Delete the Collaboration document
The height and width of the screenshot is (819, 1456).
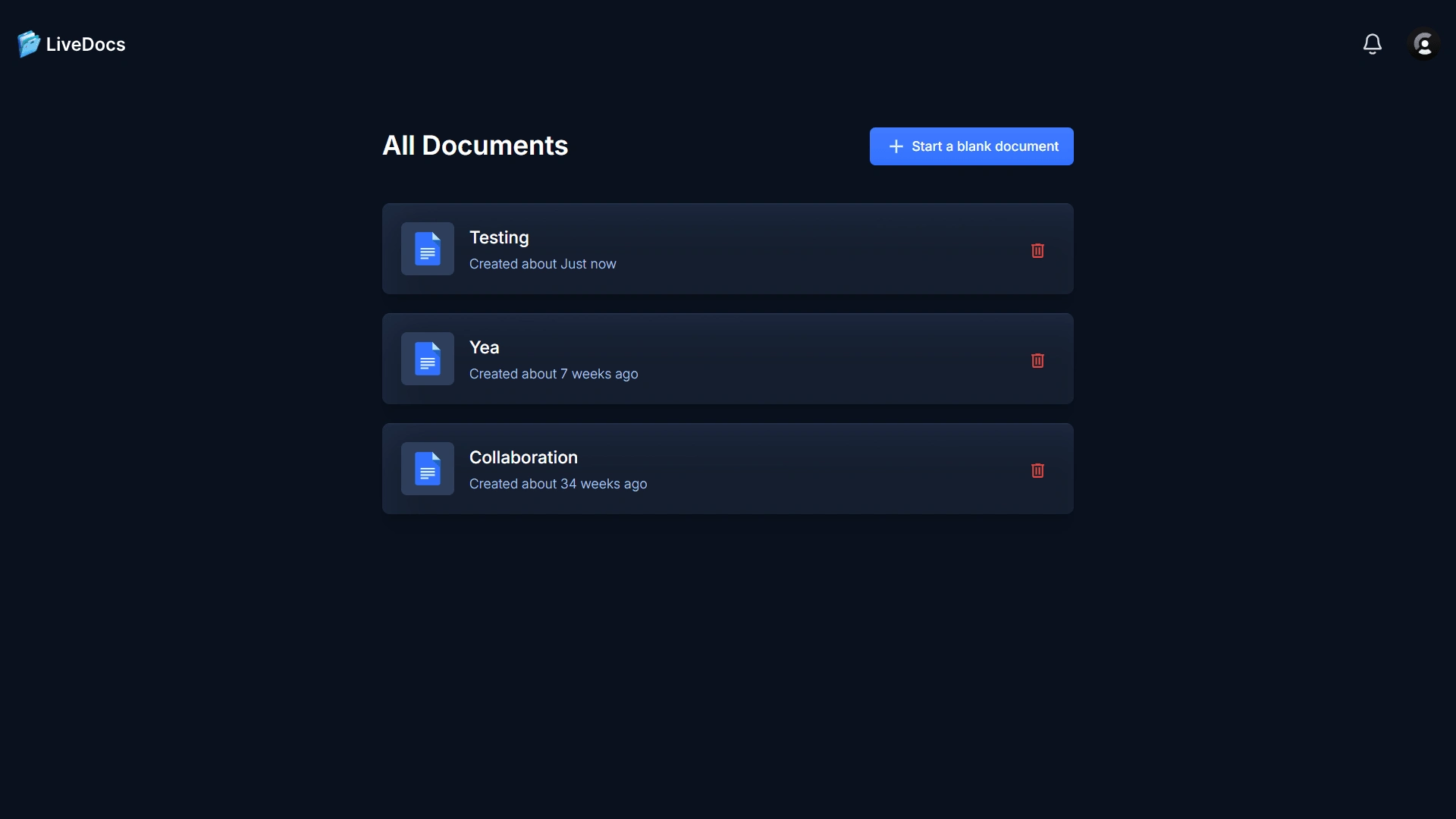pyautogui.click(x=1037, y=470)
